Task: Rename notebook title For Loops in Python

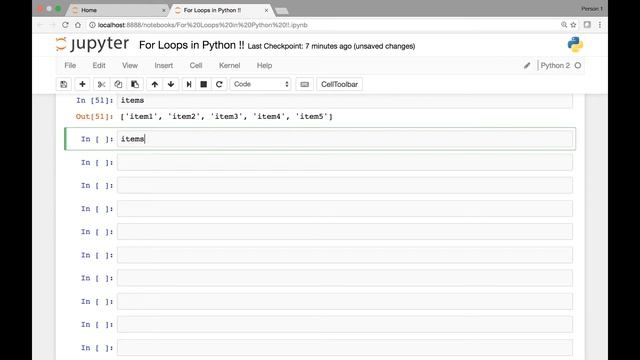Action: [x=191, y=45]
